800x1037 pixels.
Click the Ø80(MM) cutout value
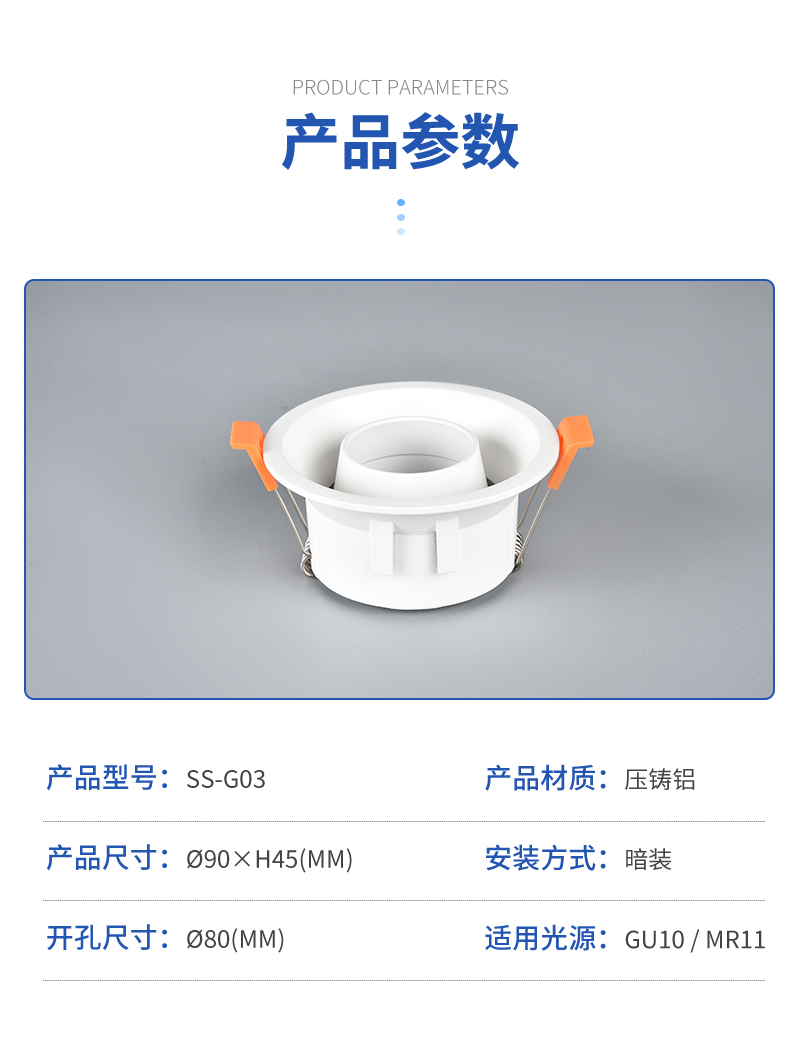click(235, 939)
